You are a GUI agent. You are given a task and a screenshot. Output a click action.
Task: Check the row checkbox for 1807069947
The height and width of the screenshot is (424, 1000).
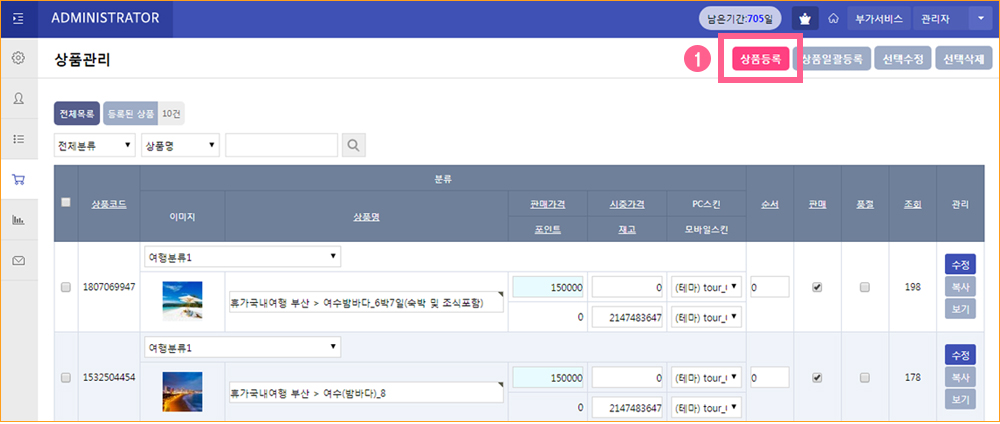[x=66, y=288]
